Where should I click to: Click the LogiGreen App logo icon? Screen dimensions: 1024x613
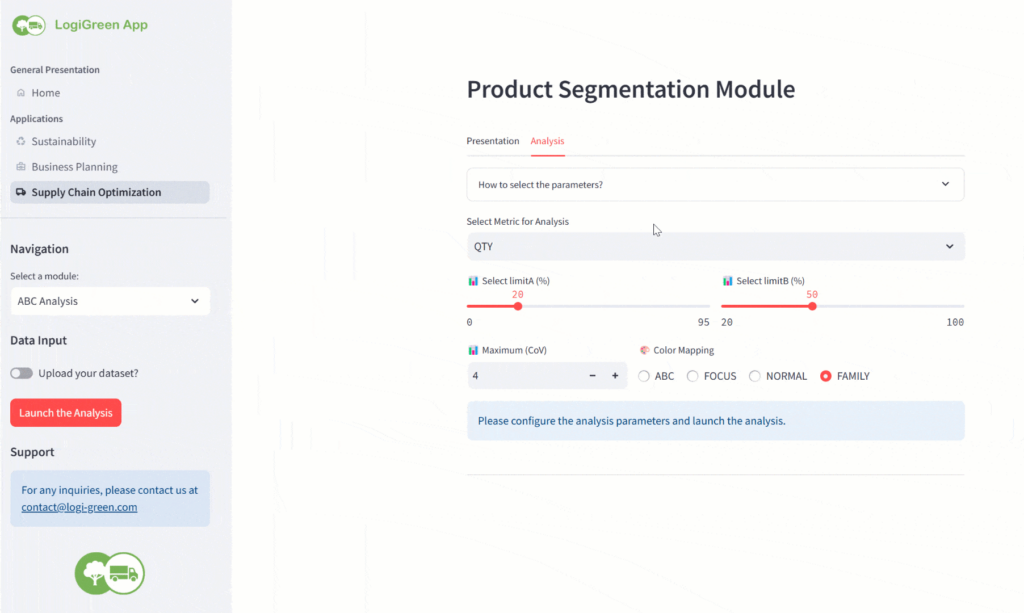(x=28, y=25)
